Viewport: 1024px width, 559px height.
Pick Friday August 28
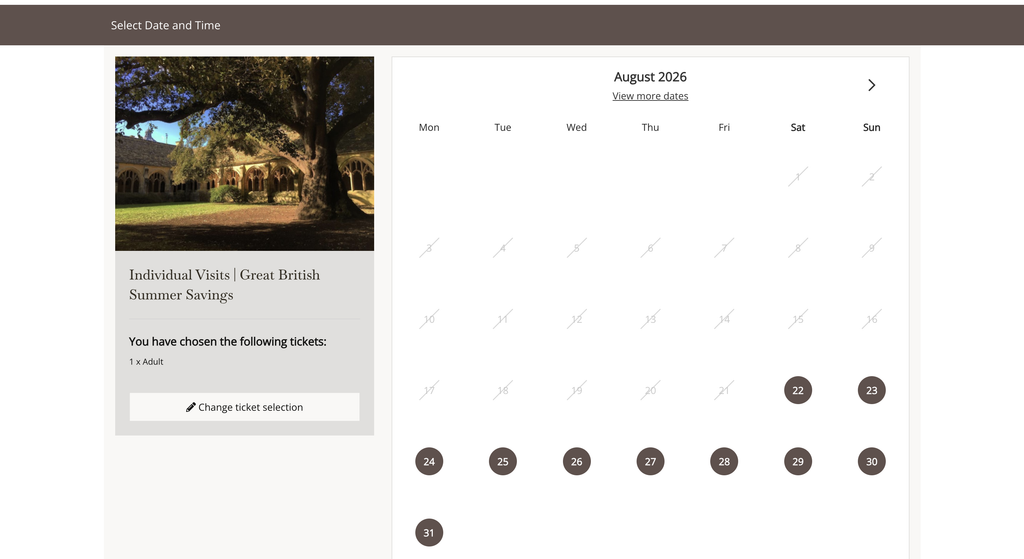coord(724,461)
